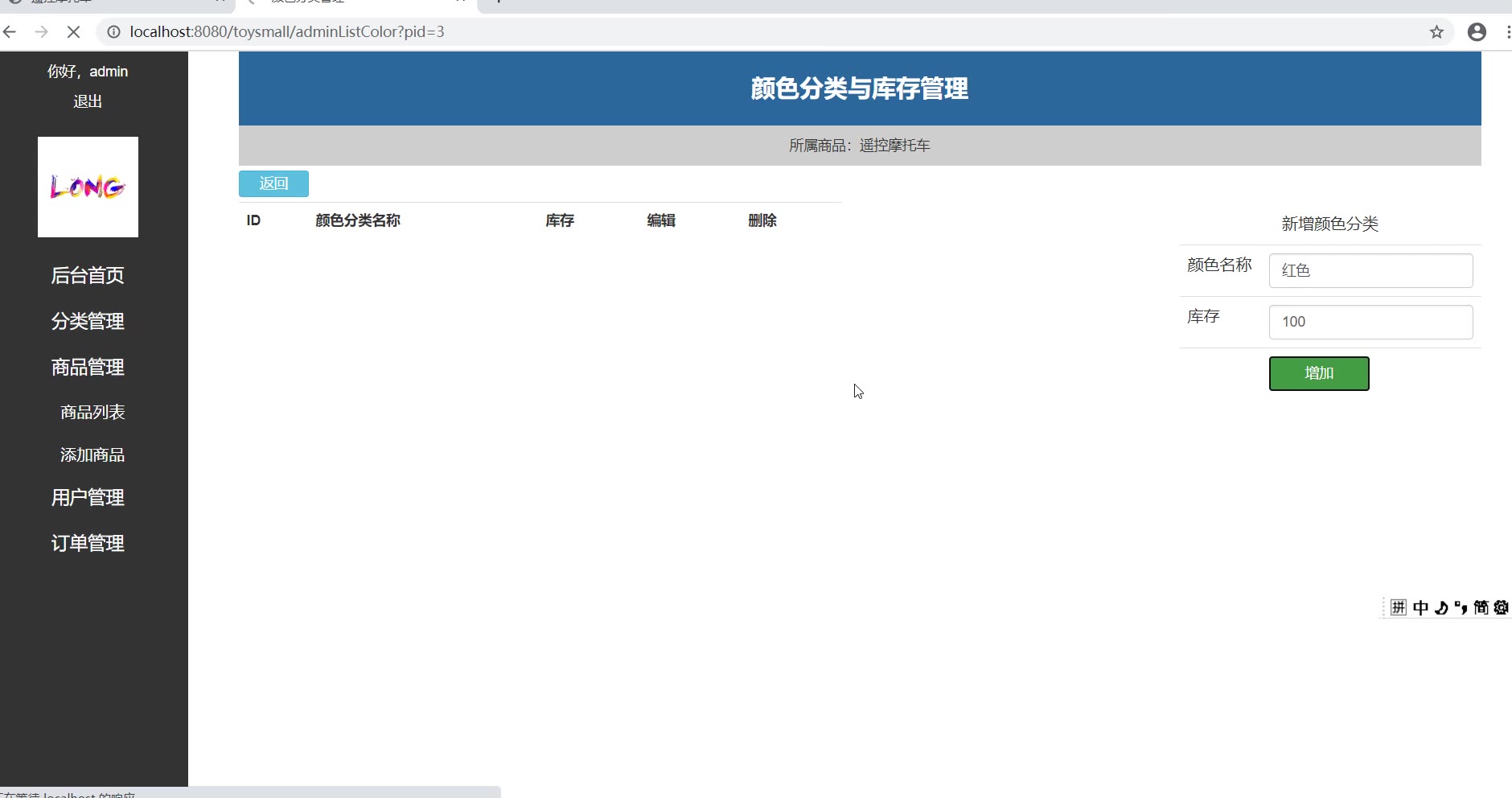Click the 新增颜色分类 form heading
Screen dimensions: 1512x798
pos(1330,224)
